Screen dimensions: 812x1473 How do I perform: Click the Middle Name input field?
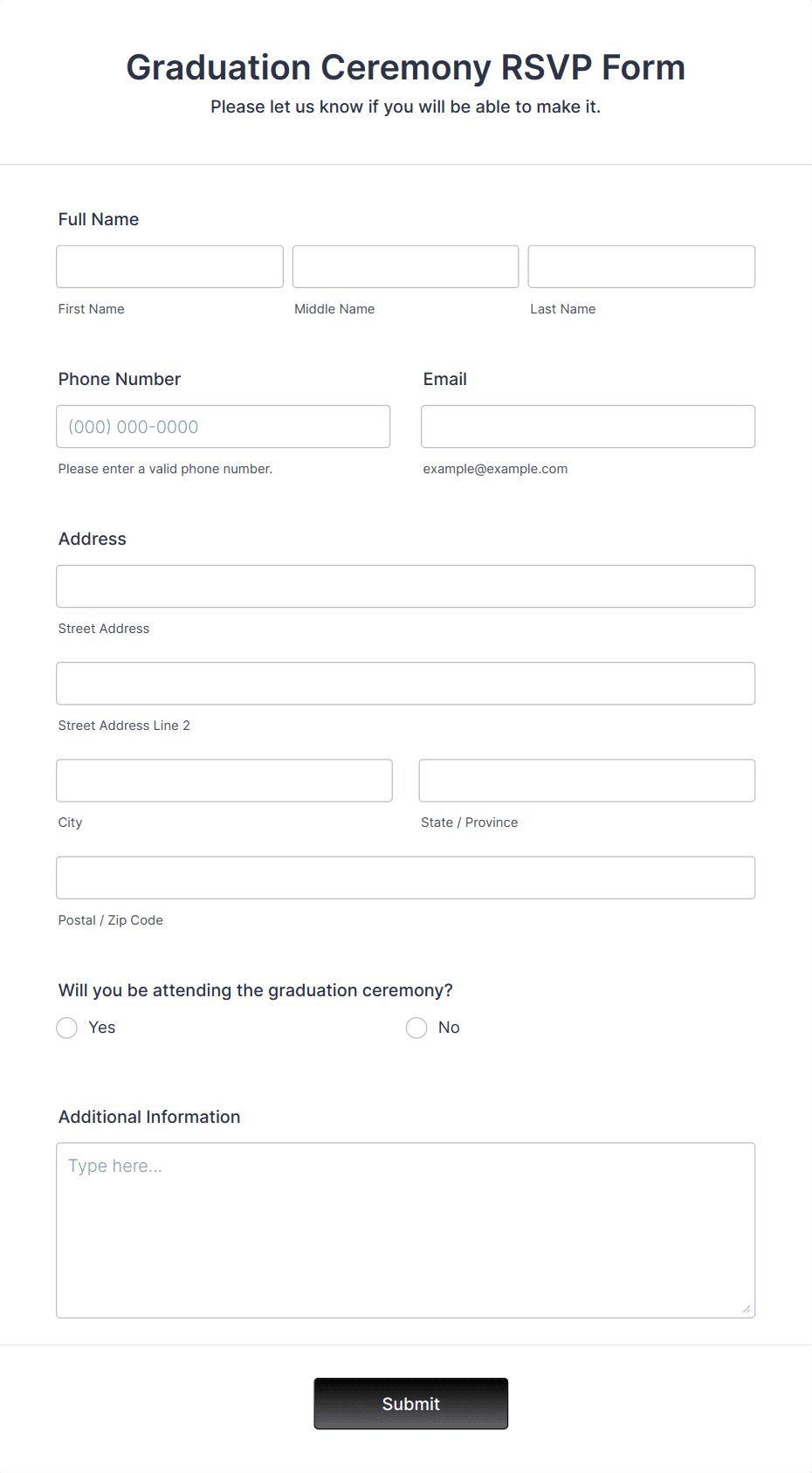[x=405, y=266]
